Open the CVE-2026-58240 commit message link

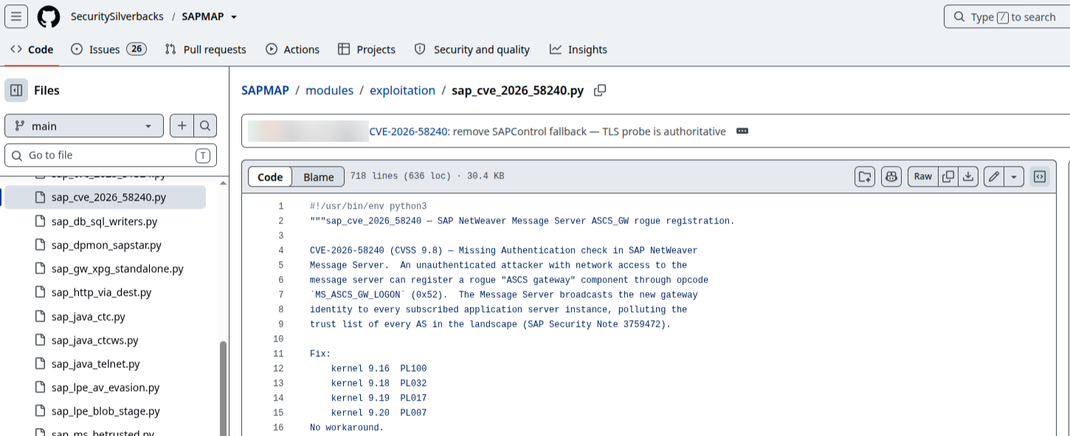[x=408, y=131]
